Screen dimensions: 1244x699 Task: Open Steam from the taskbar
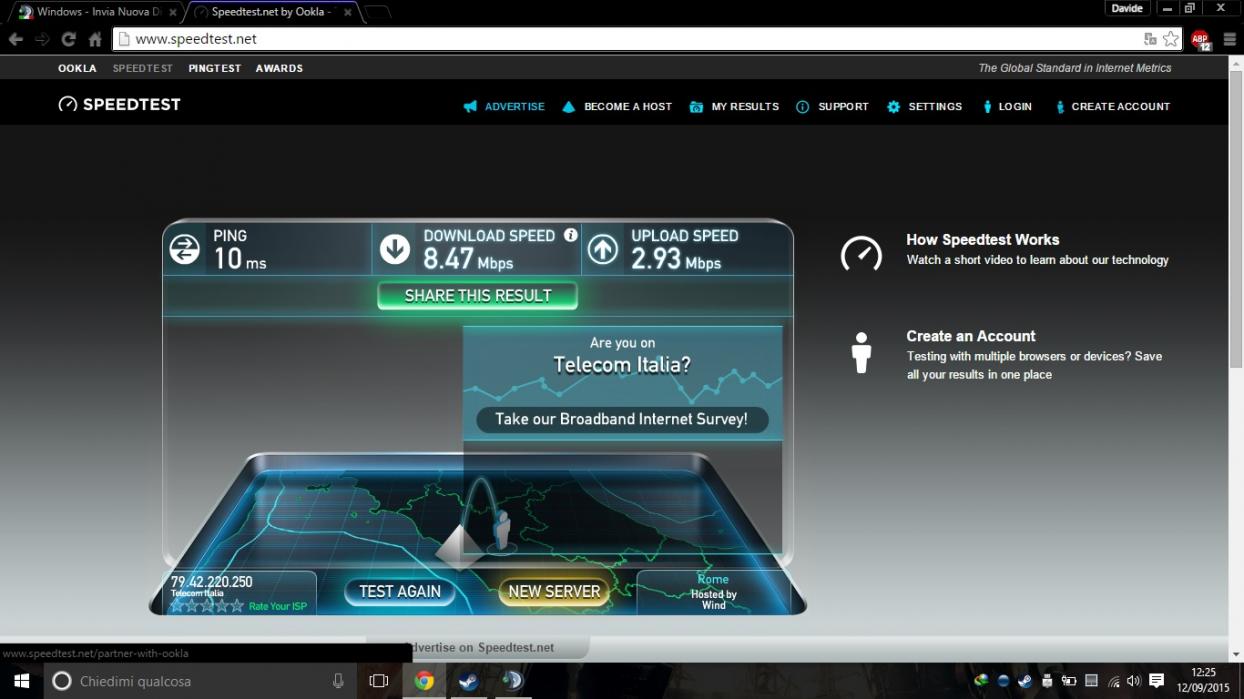pyautogui.click(x=468, y=681)
